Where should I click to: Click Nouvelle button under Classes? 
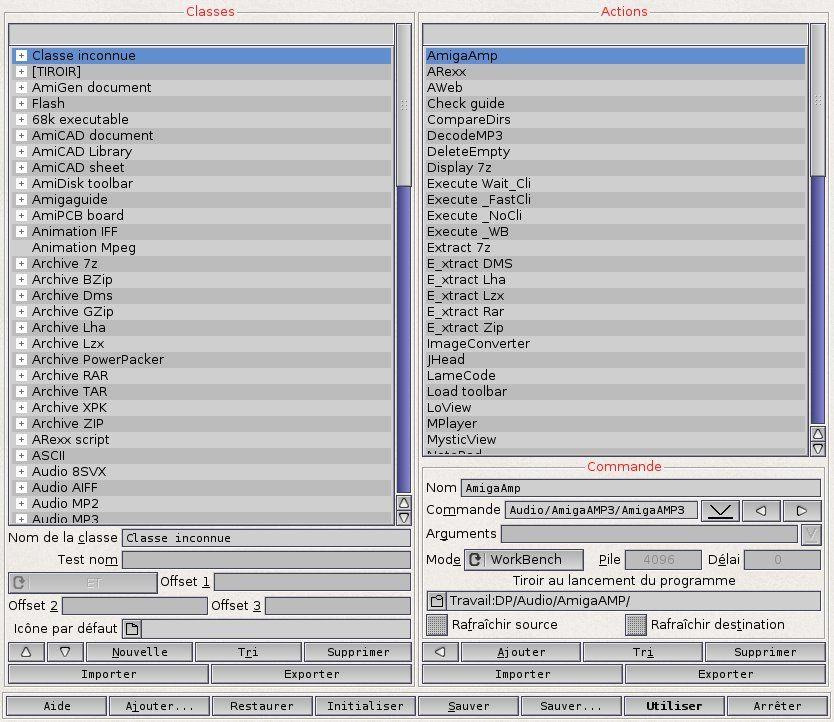(x=139, y=652)
